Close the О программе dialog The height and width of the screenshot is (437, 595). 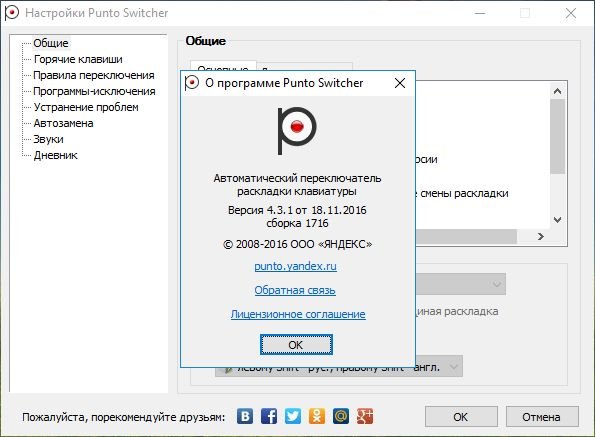400,83
